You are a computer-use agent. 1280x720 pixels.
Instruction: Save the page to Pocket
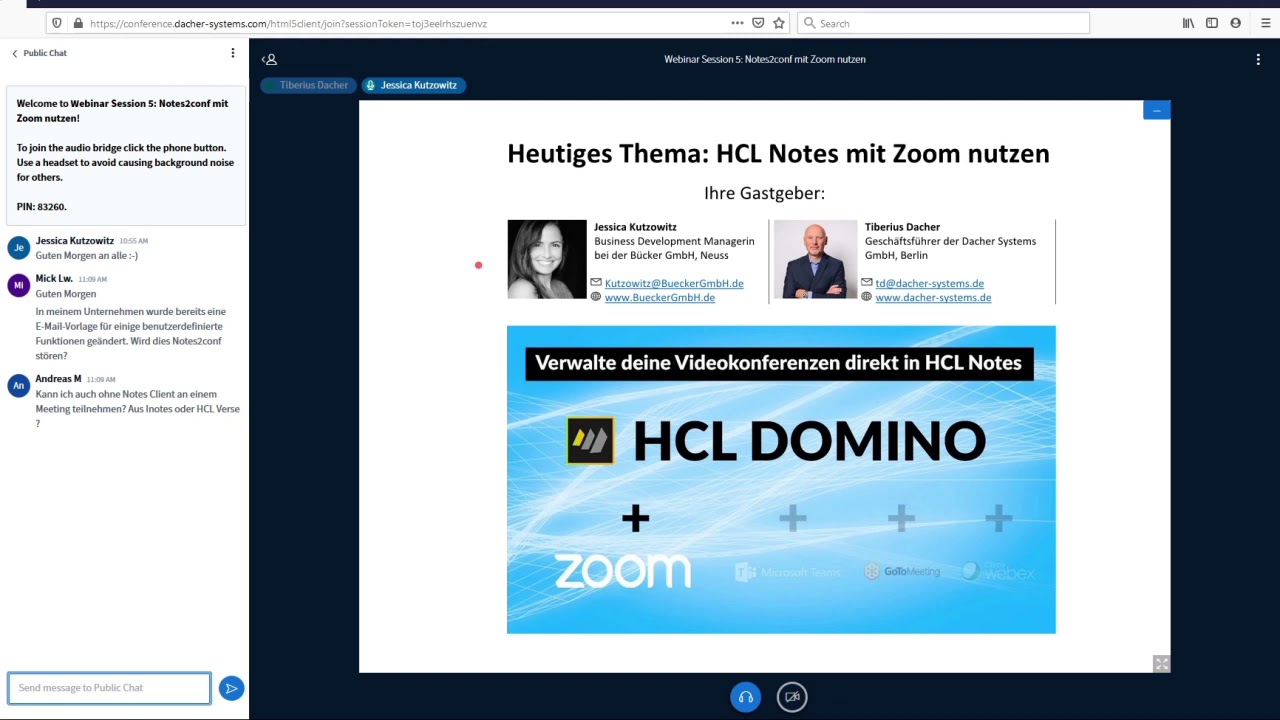758,23
